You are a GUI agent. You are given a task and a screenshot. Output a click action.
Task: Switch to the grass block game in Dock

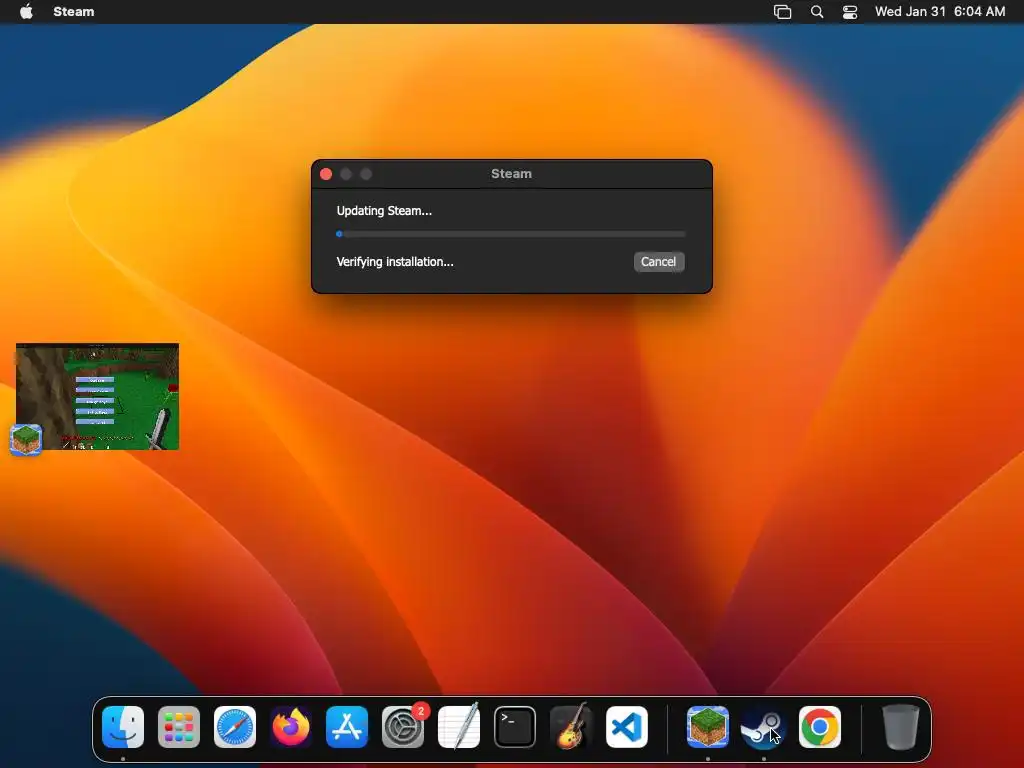click(x=708, y=727)
